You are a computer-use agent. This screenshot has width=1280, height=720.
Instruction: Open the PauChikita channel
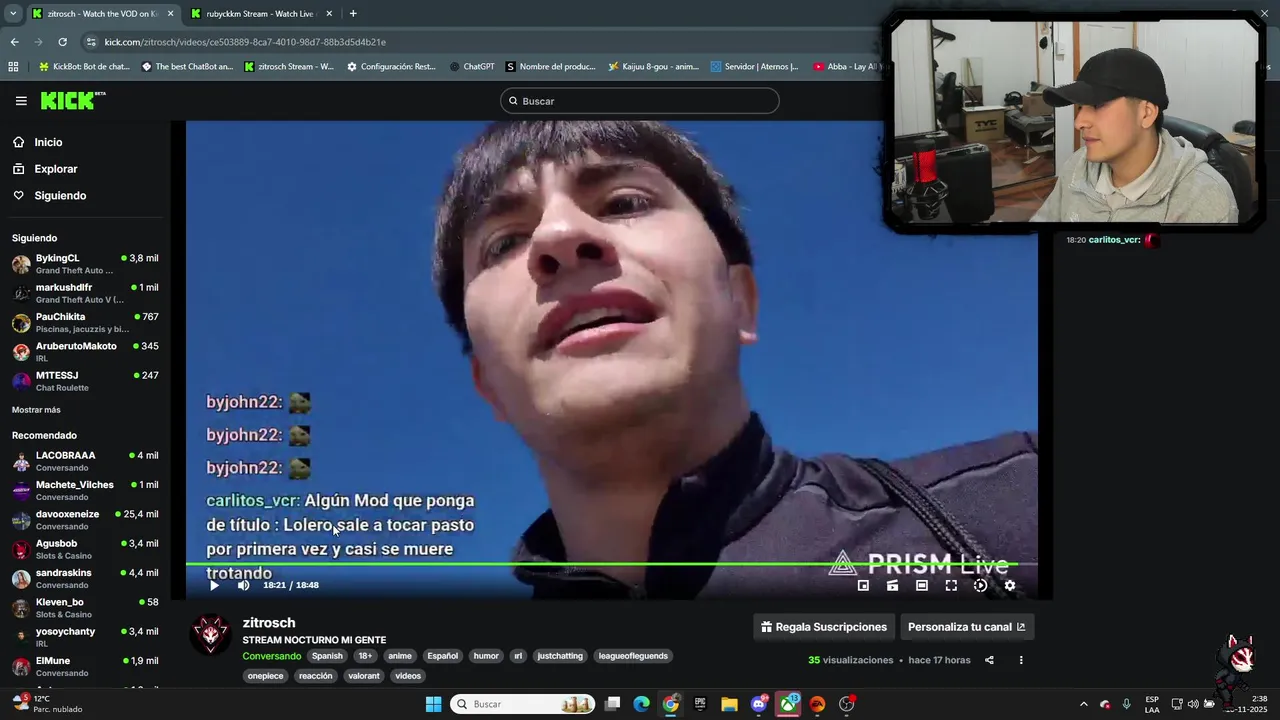(85, 322)
